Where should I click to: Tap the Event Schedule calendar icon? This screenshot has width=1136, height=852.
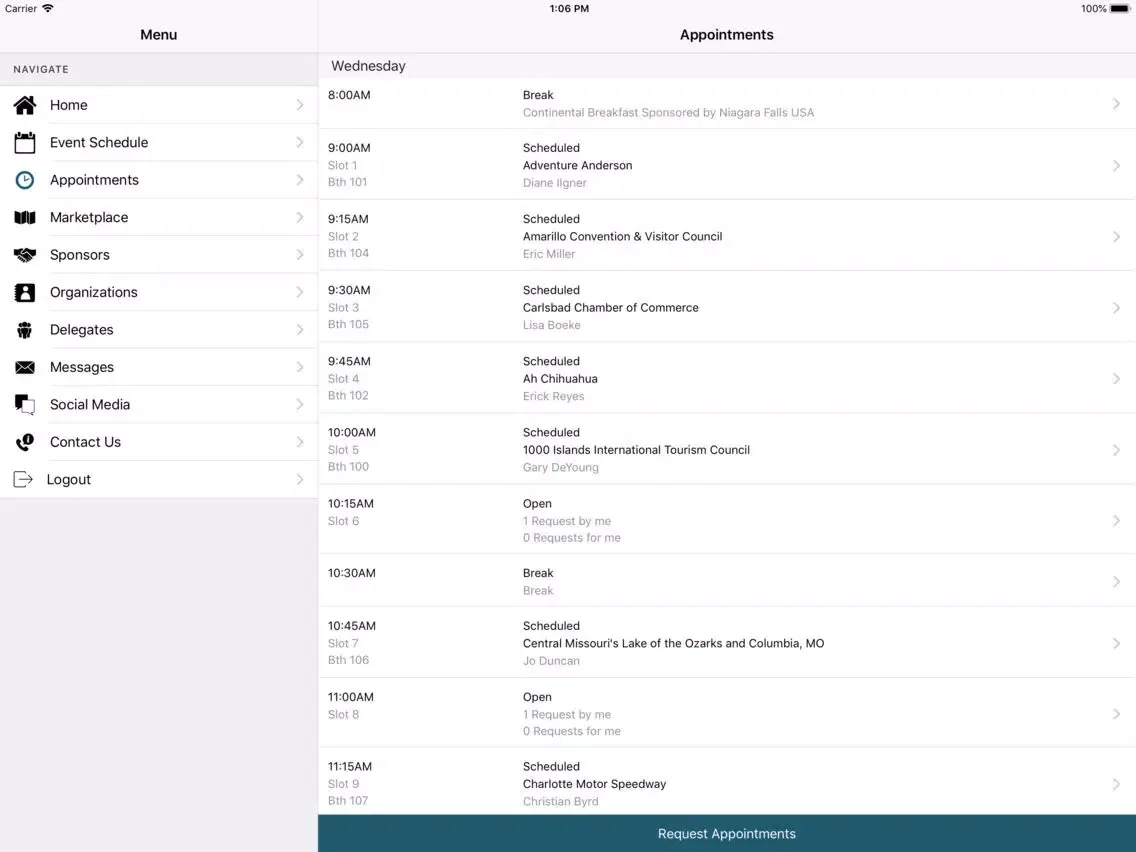click(x=25, y=143)
